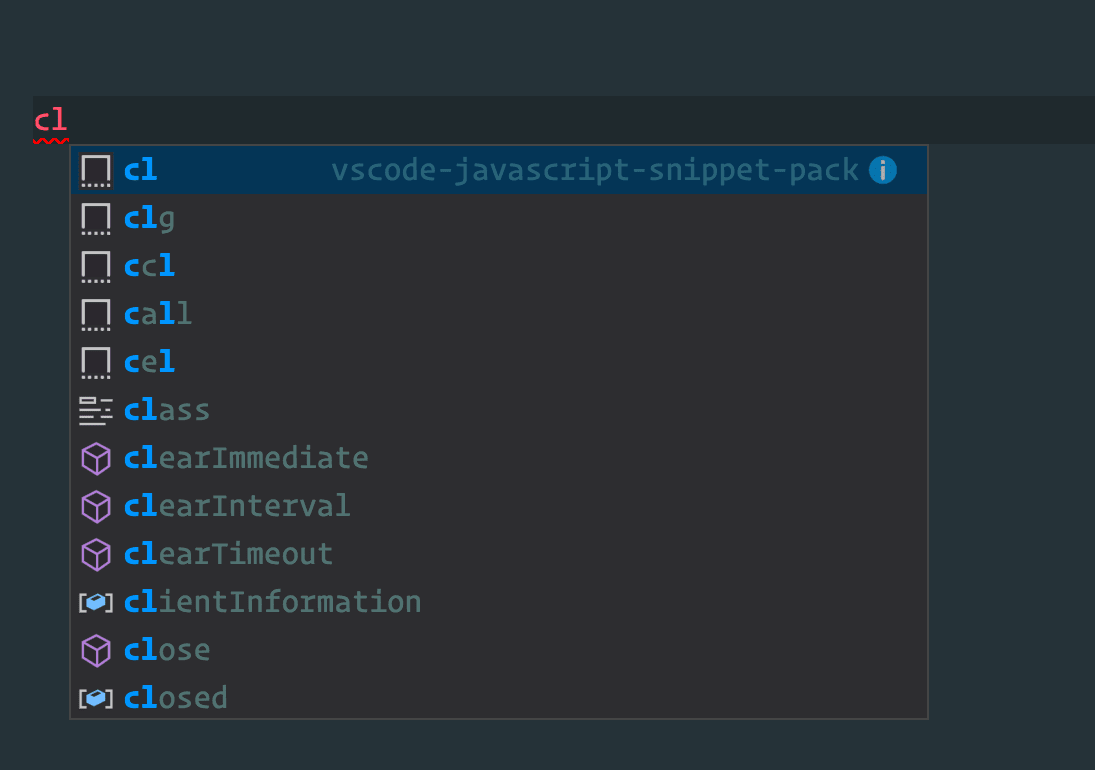This screenshot has height=770, width=1095.
Task: Click method cube icon for clearImmediate
Action: click(96, 458)
